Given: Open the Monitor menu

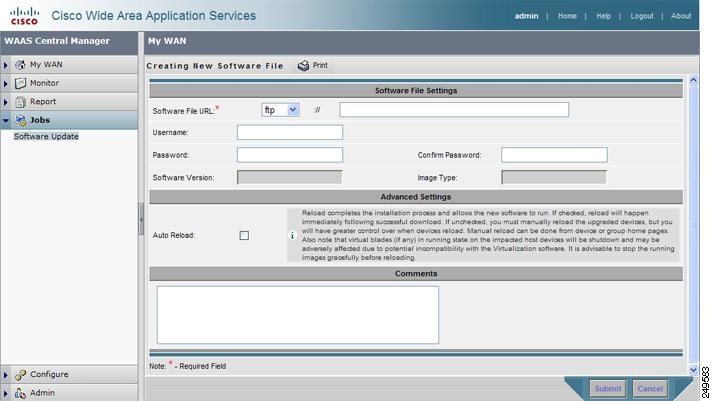Looking at the screenshot, I should click(69, 83).
